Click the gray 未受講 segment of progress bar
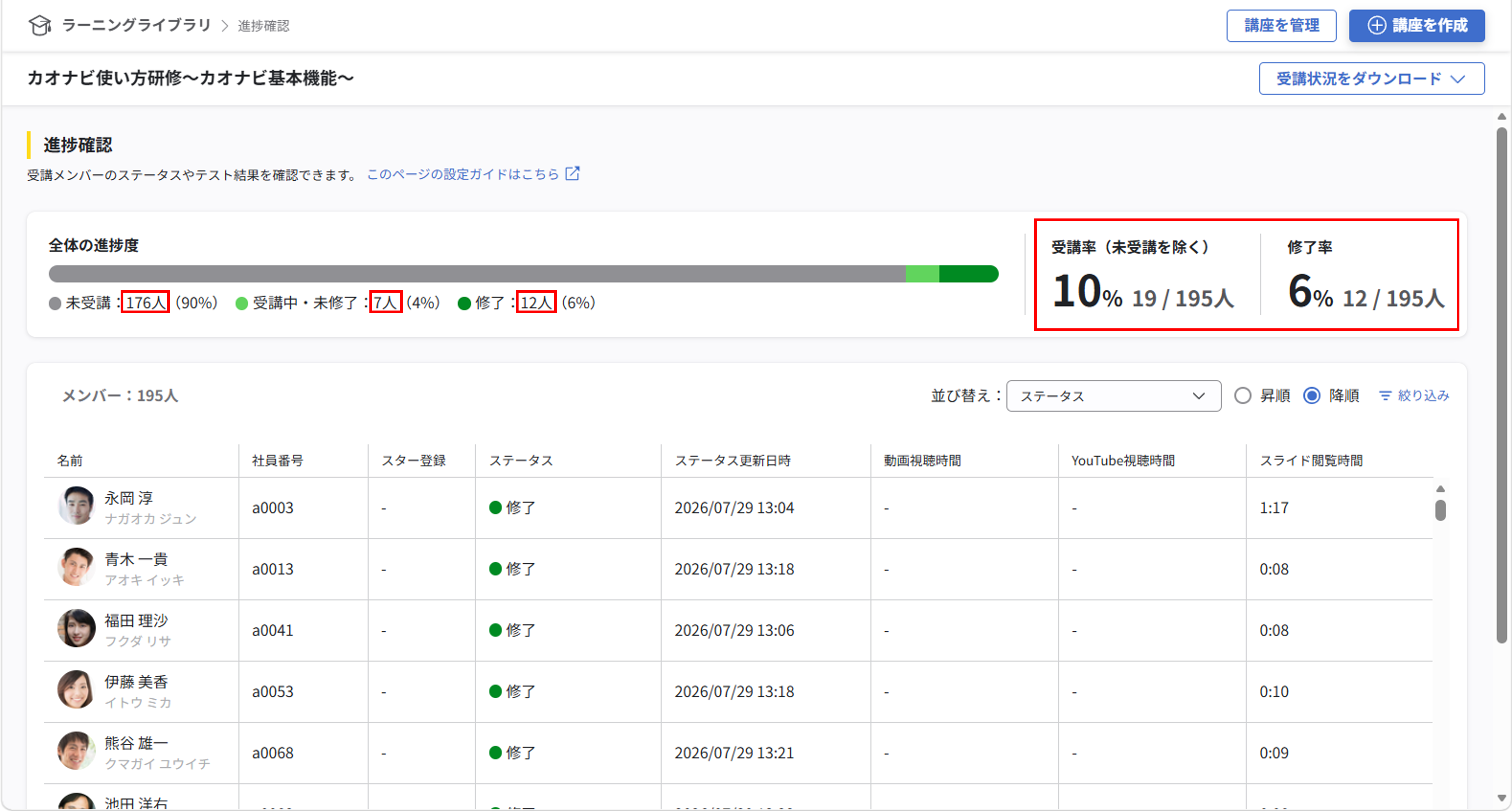This screenshot has width=1512, height=811. point(477,274)
